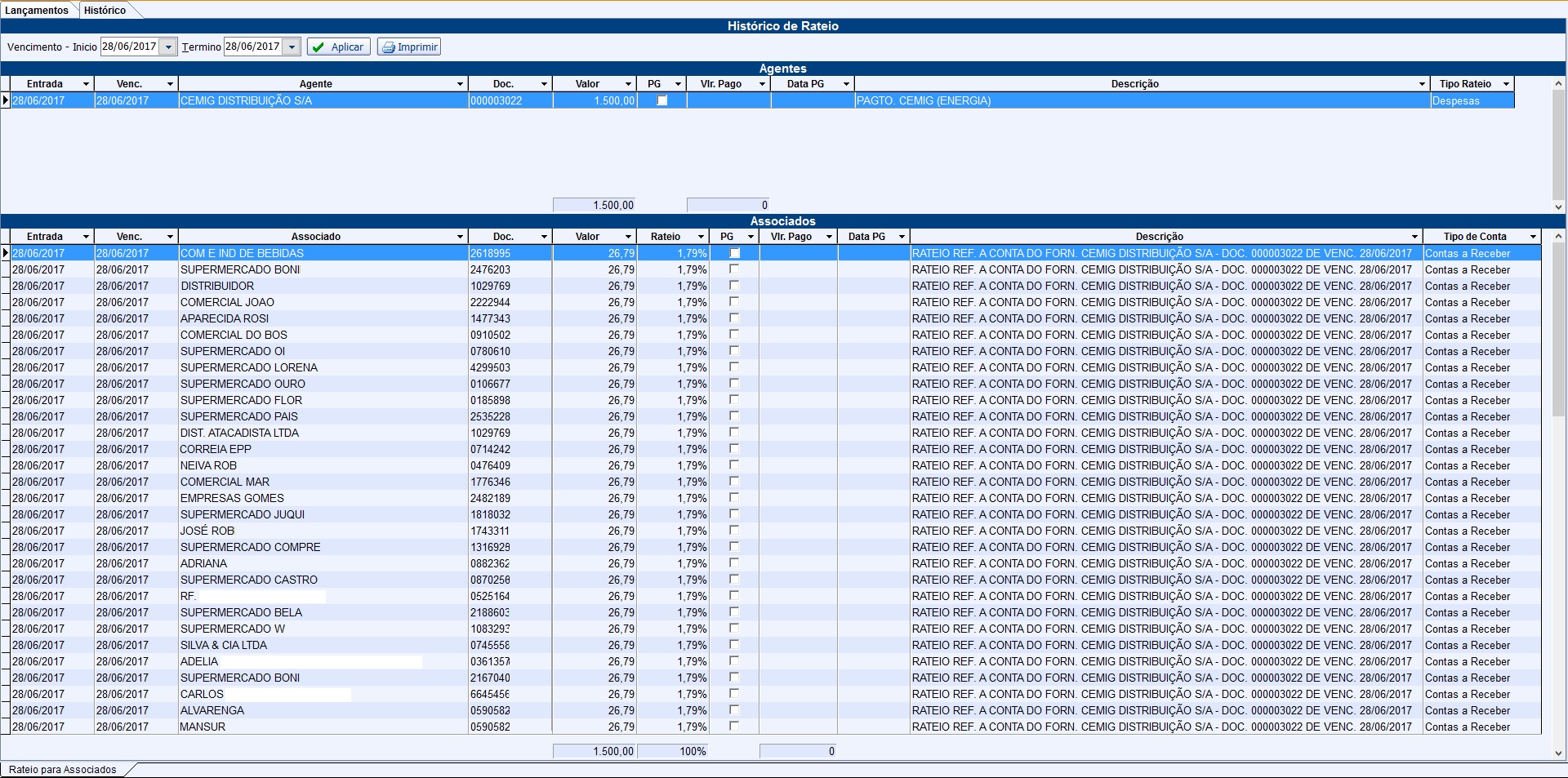Select the JOSÉ ROB row

[x=771, y=531]
